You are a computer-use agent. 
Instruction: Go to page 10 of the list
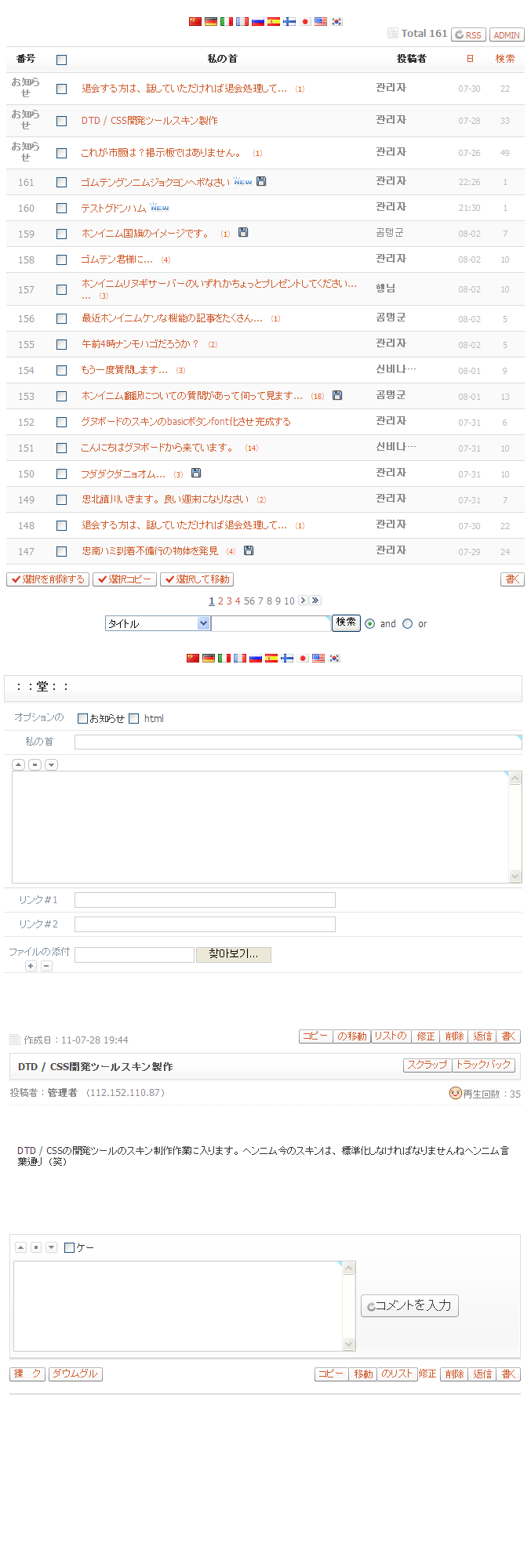tap(289, 601)
